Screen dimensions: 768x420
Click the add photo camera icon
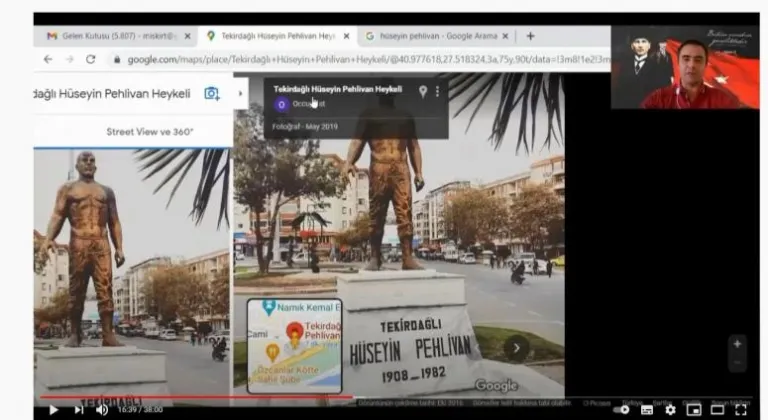point(212,93)
